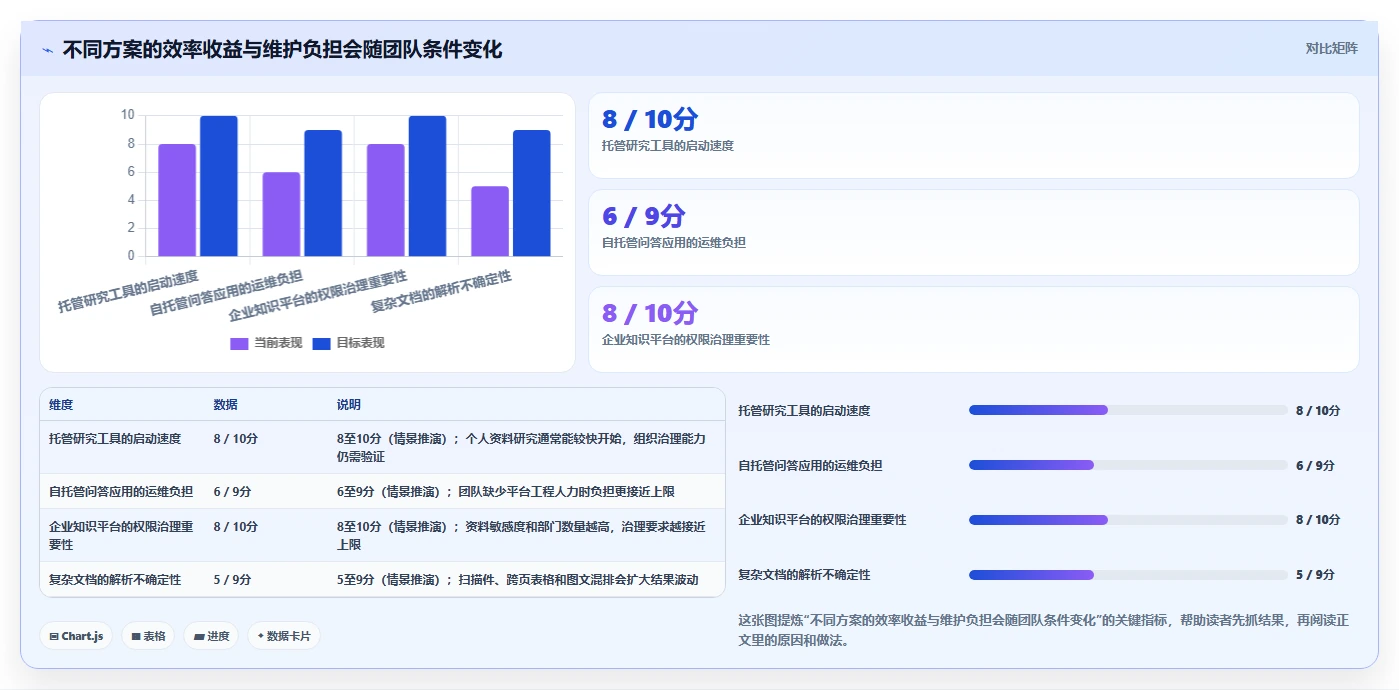Click the blue bar for 托管研究工具的启动速度
Screen dimensions: 1399x690
[219, 186]
